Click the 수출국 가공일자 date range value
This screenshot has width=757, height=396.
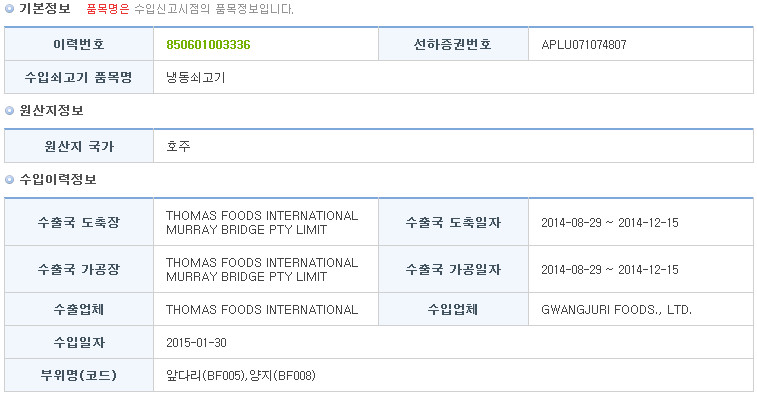click(x=610, y=269)
